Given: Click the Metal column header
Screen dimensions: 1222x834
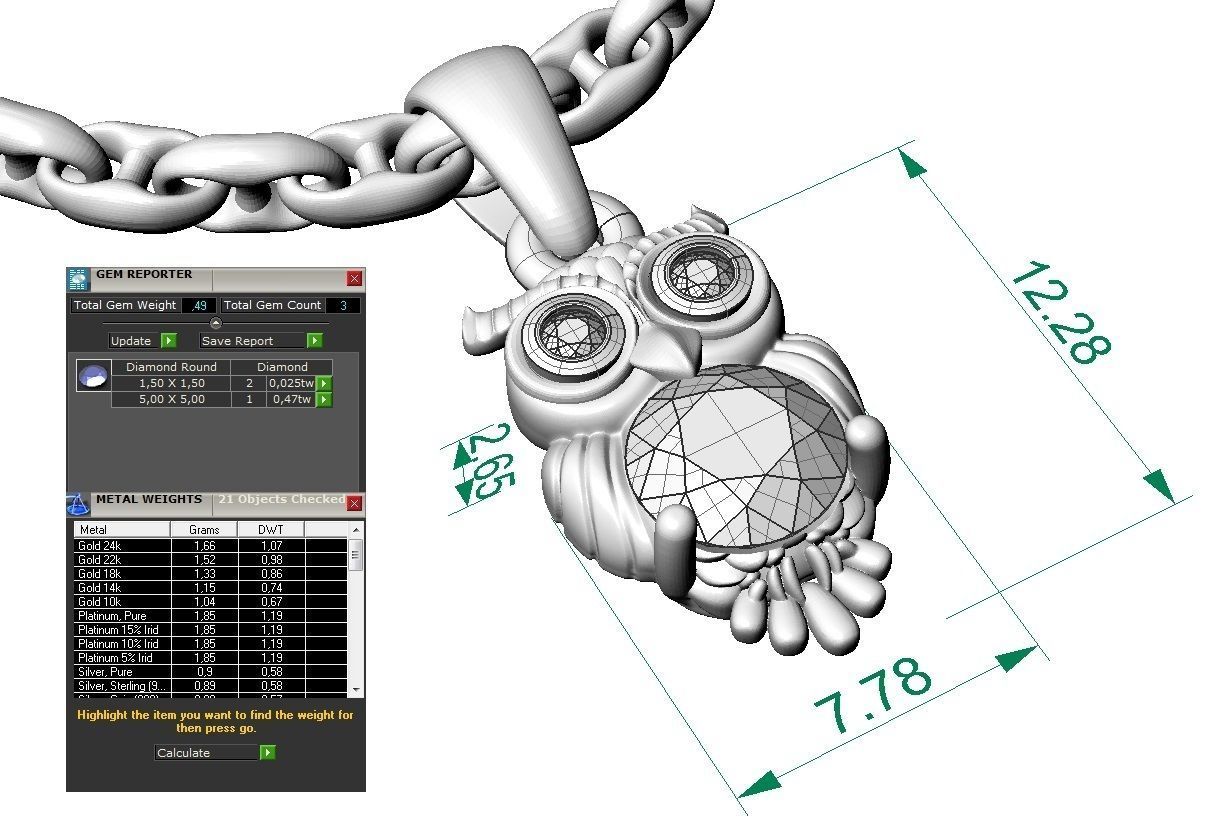Looking at the screenshot, I should click(122, 529).
